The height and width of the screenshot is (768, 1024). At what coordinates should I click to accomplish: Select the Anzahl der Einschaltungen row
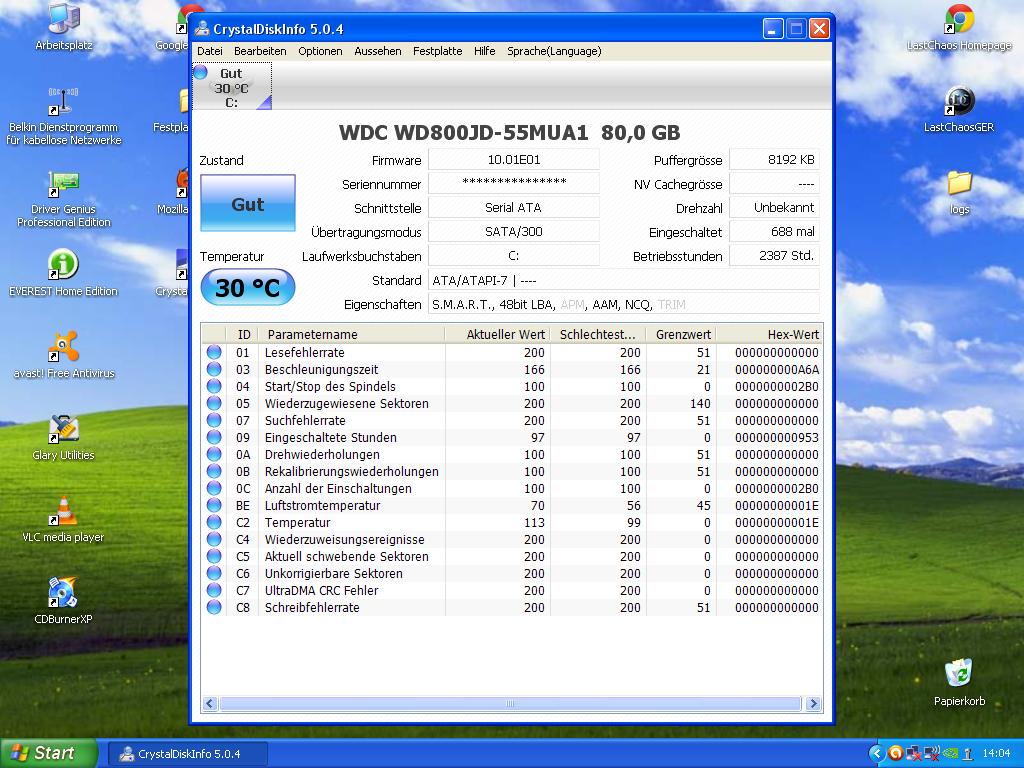click(511, 488)
